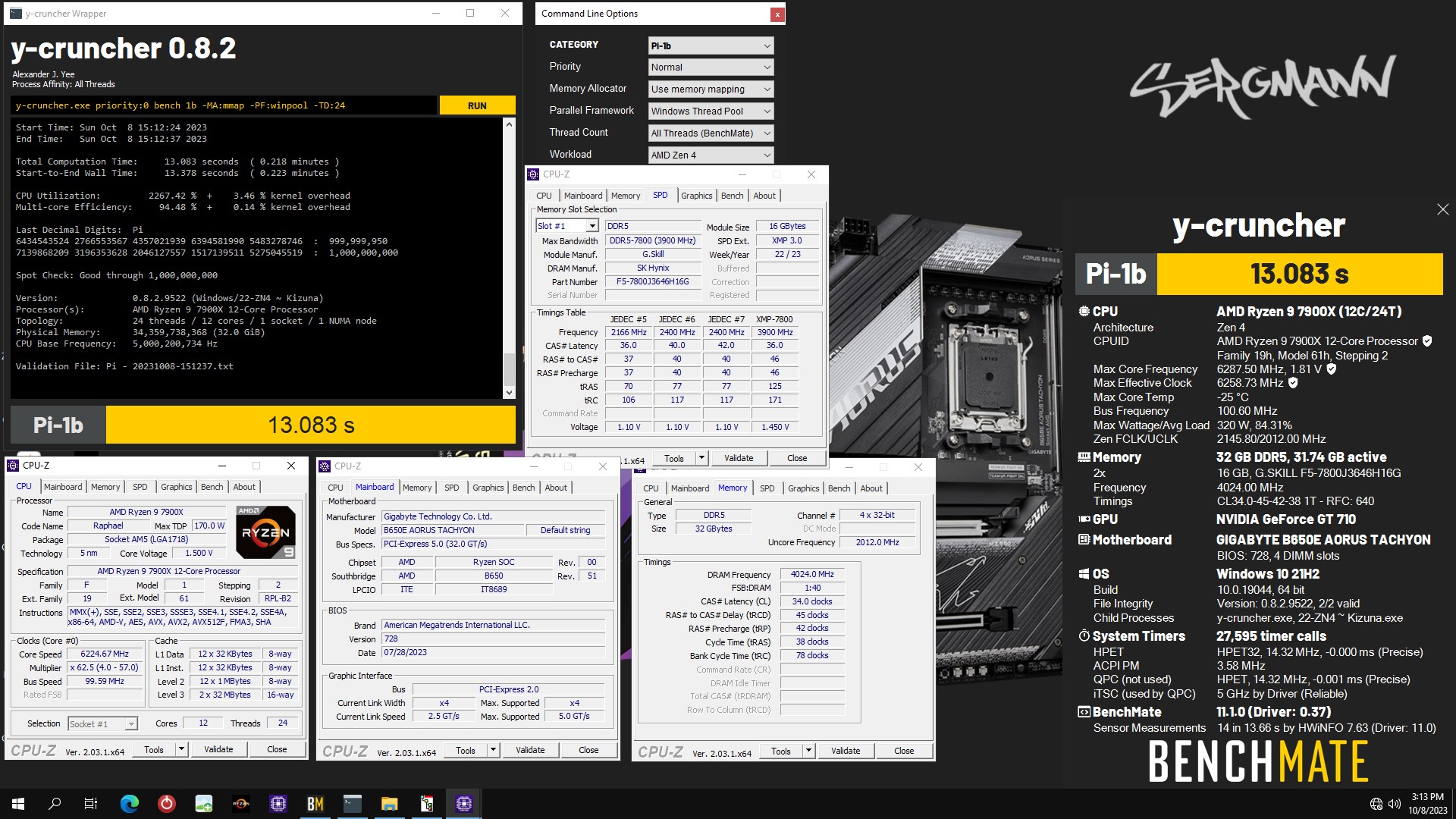The height and width of the screenshot is (819, 1456).
Task: Click the CPU-Z icon in CPU window titlebar
Action: (13, 466)
